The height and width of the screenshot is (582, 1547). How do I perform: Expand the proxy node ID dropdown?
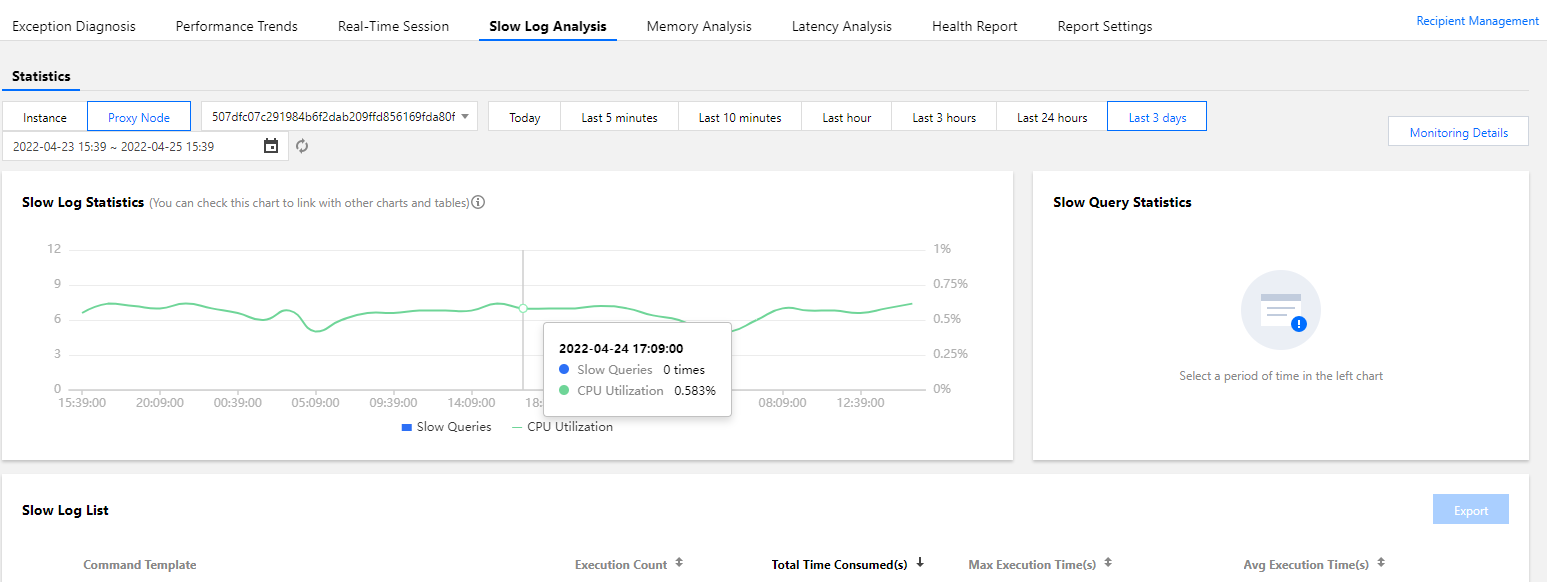[340, 116]
